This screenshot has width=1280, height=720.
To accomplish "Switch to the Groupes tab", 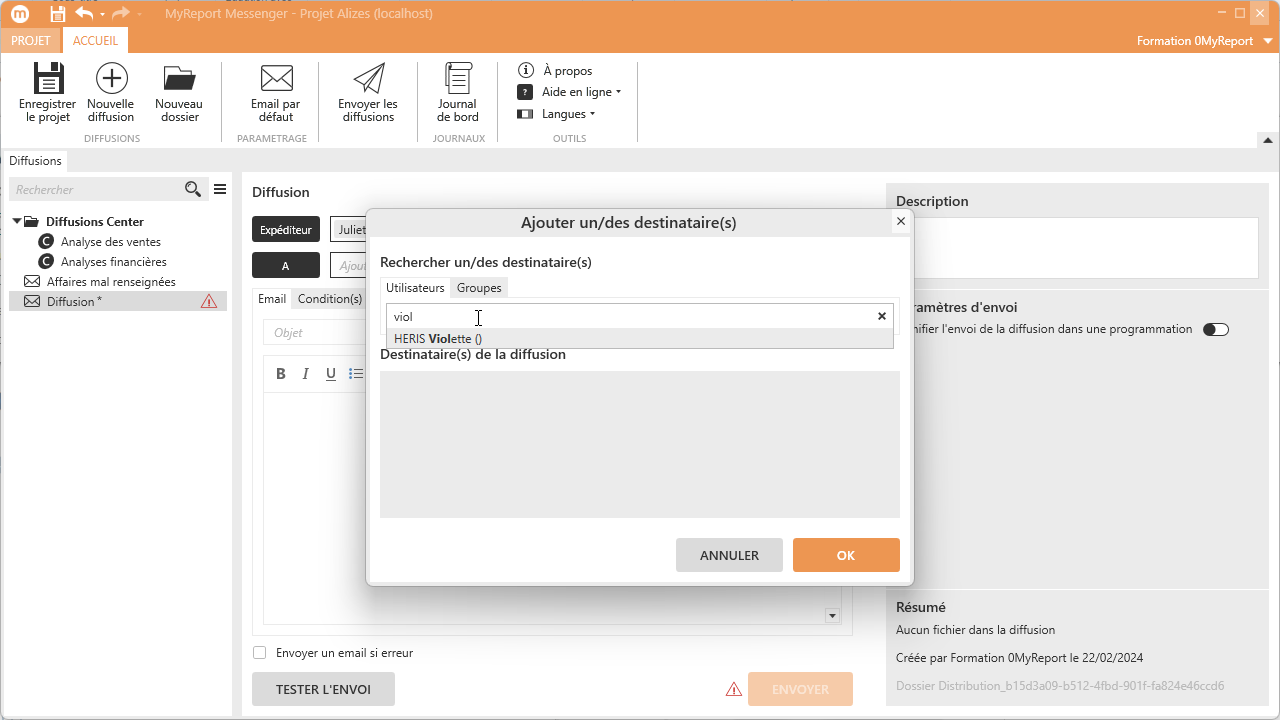I will pyautogui.click(x=479, y=288).
